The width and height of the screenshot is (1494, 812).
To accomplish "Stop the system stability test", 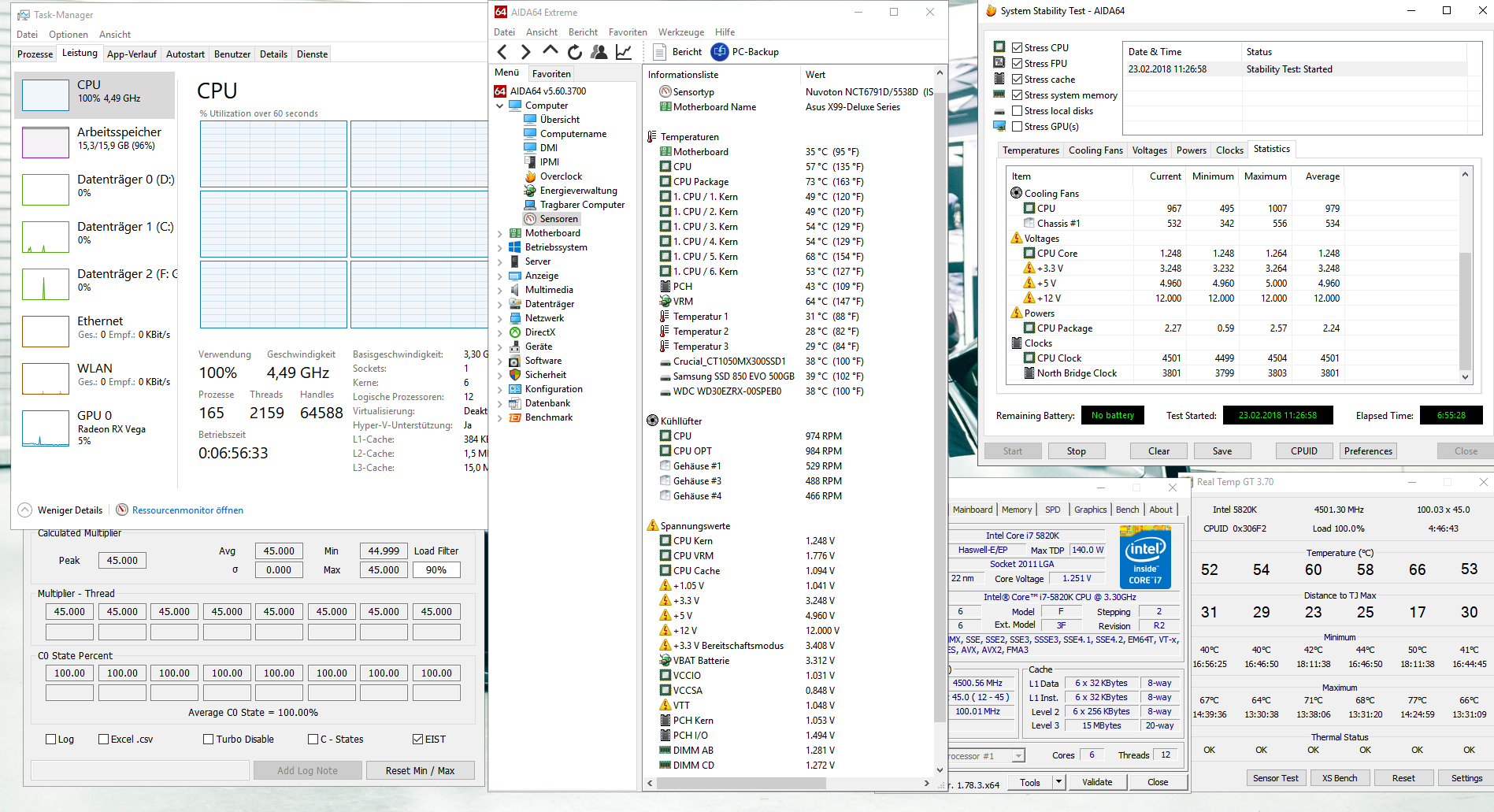I will click(x=1076, y=451).
